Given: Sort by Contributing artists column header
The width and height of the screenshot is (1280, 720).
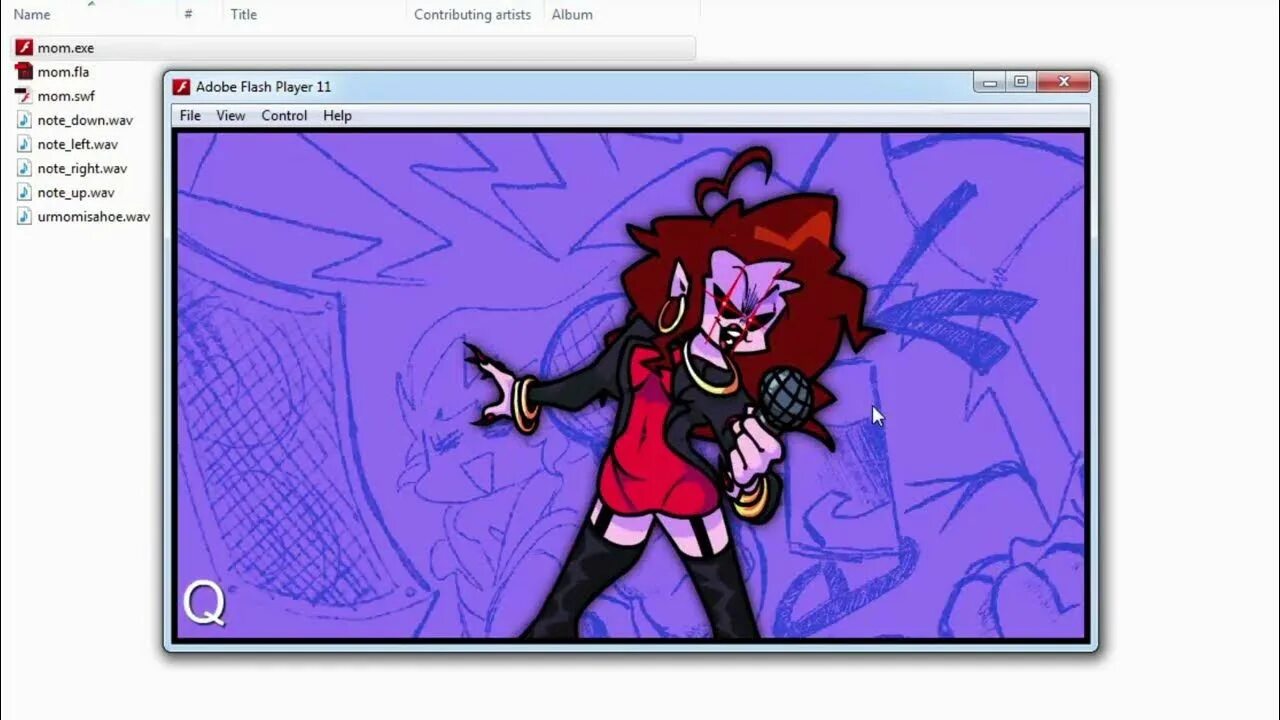Looking at the screenshot, I should click(x=472, y=14).
